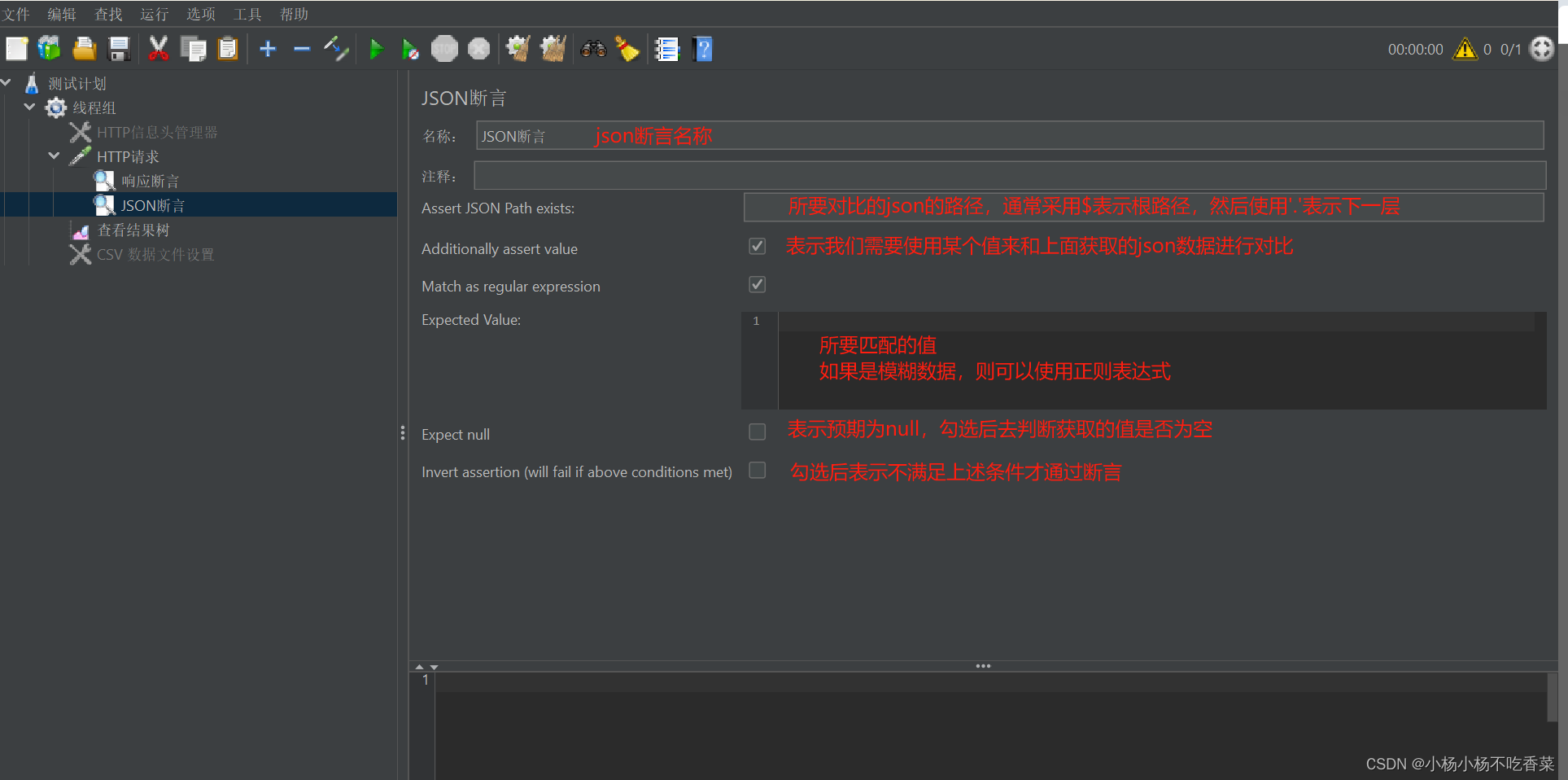
Task: Click the Shutdown test icon
Action: pyautogui.click(x=479, y=49)
